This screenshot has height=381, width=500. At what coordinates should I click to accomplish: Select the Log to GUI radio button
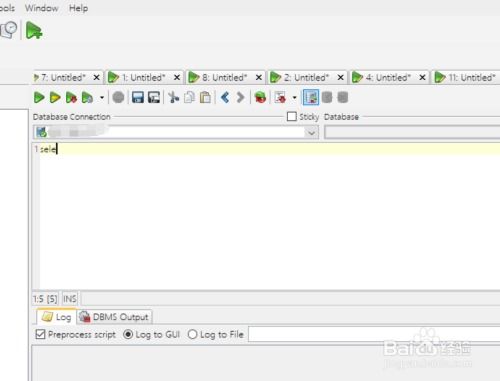click(128, 334)
